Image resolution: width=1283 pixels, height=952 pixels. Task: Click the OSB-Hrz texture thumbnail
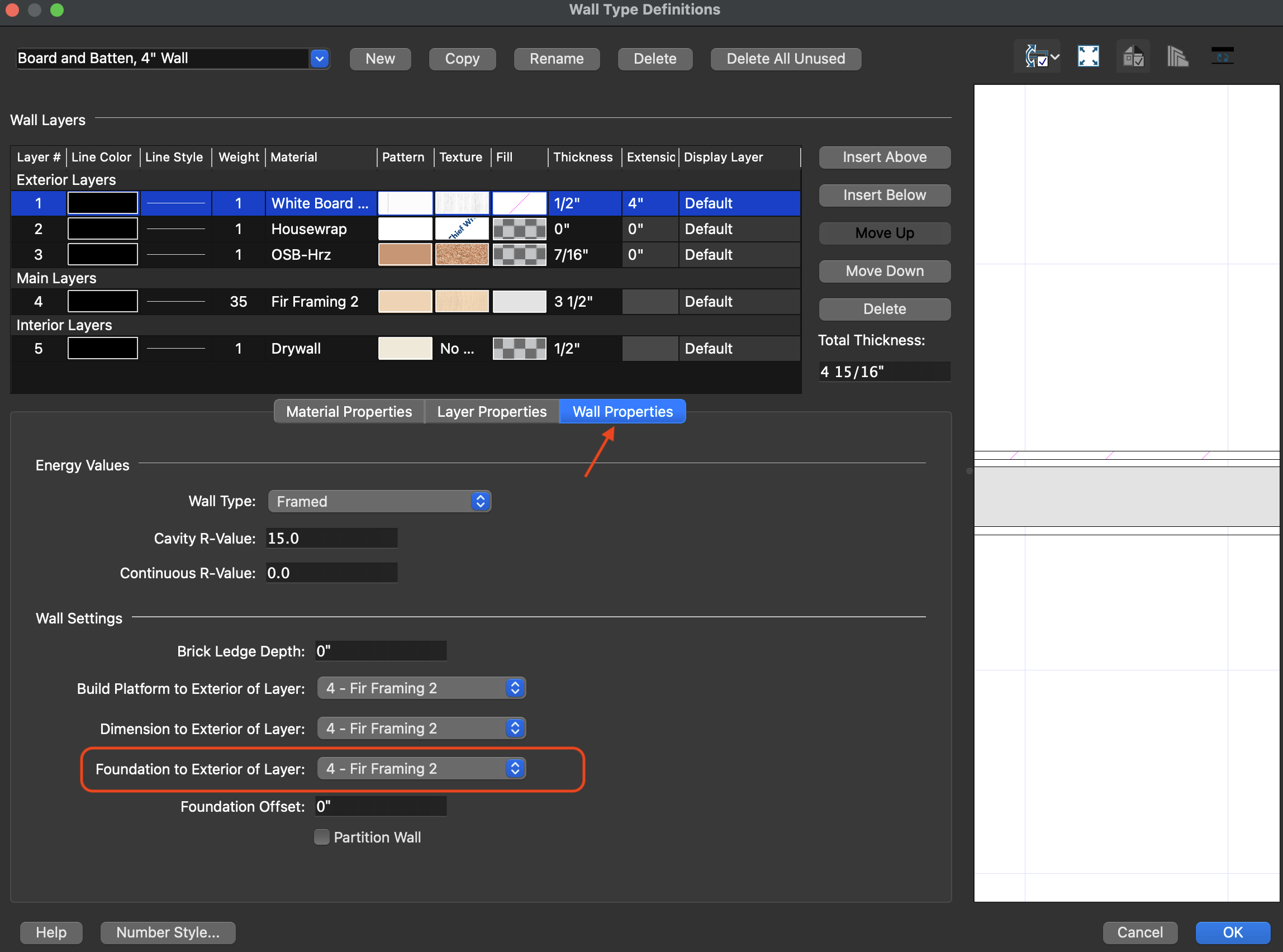pos(462,255)
